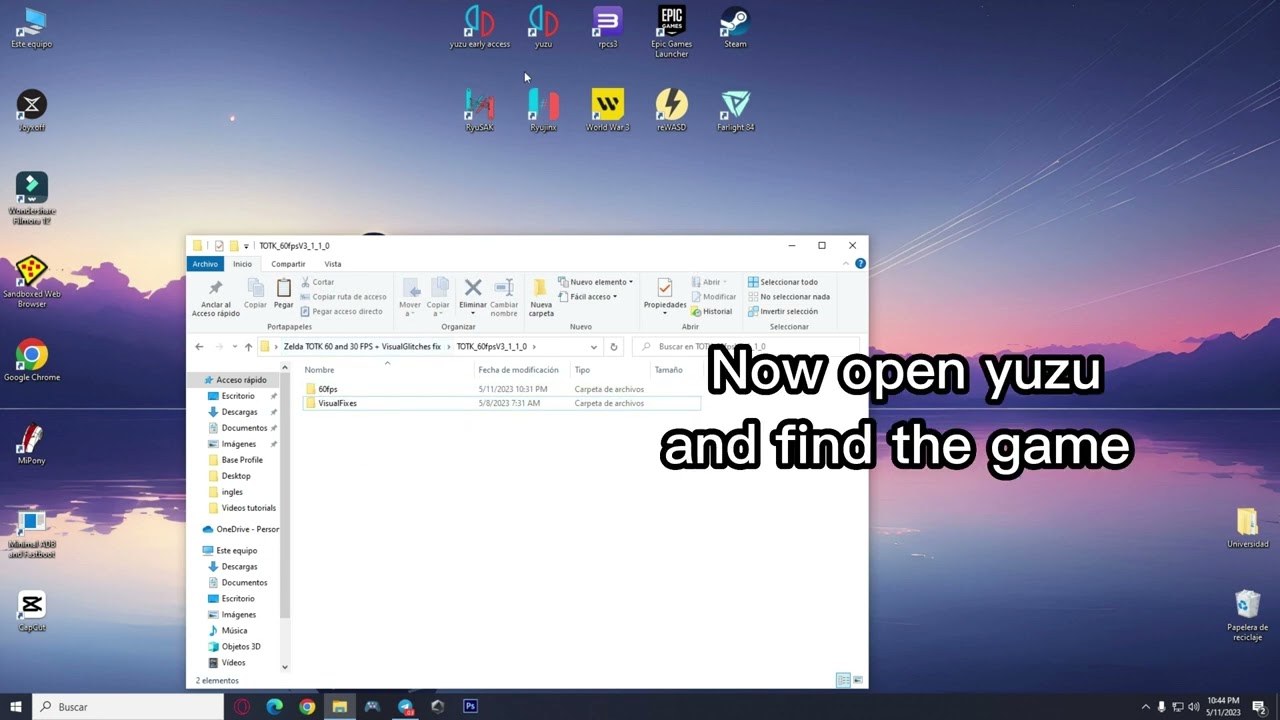Open the Ryujinx desktop icon

click(x=543, y=110)
